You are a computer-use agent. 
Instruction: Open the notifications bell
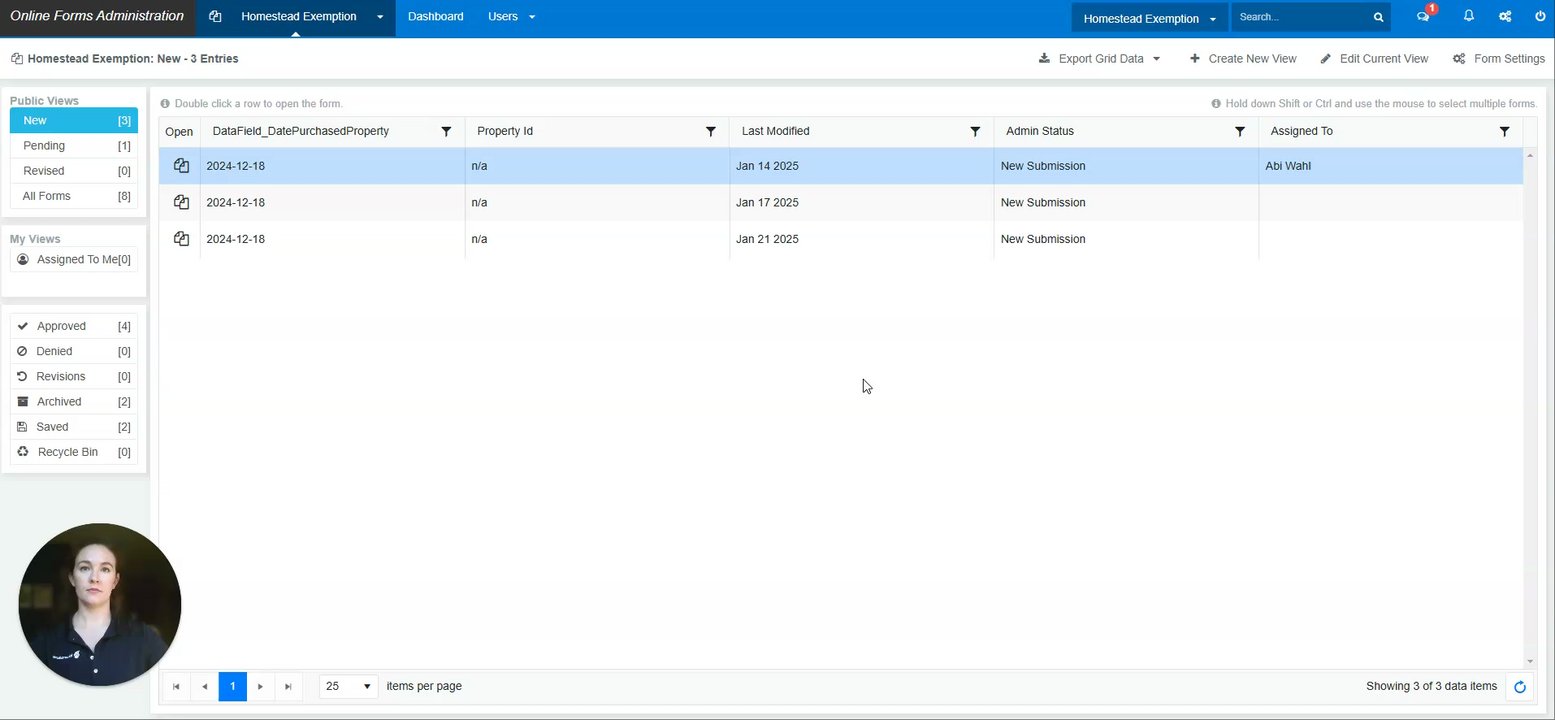point(1468,16)
